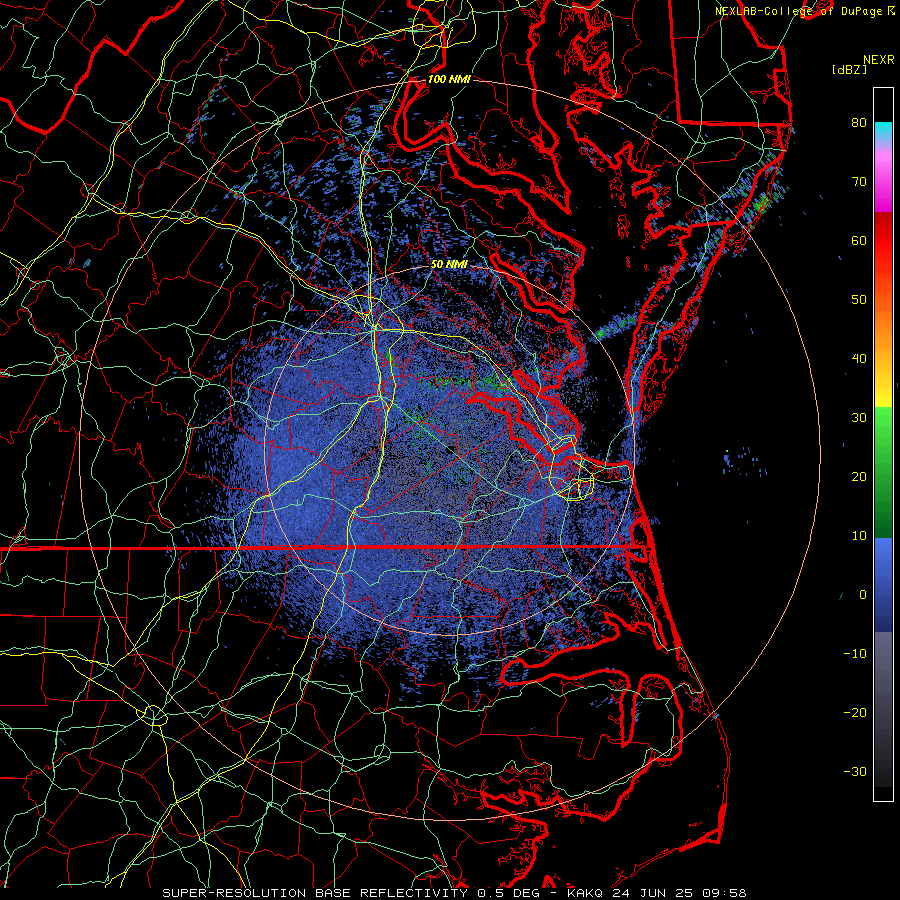Click the 20 dBZ scale value
The image size is (900, 900).
pyautogui.click(x=859, y=476)
